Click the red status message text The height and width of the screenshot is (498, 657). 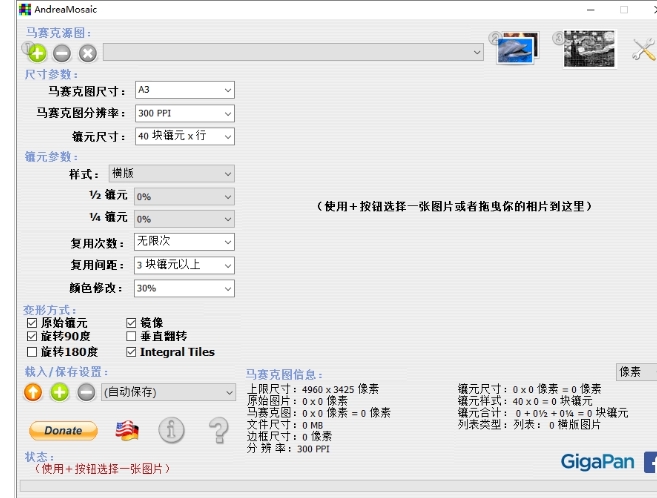click(x=101, y=469)
